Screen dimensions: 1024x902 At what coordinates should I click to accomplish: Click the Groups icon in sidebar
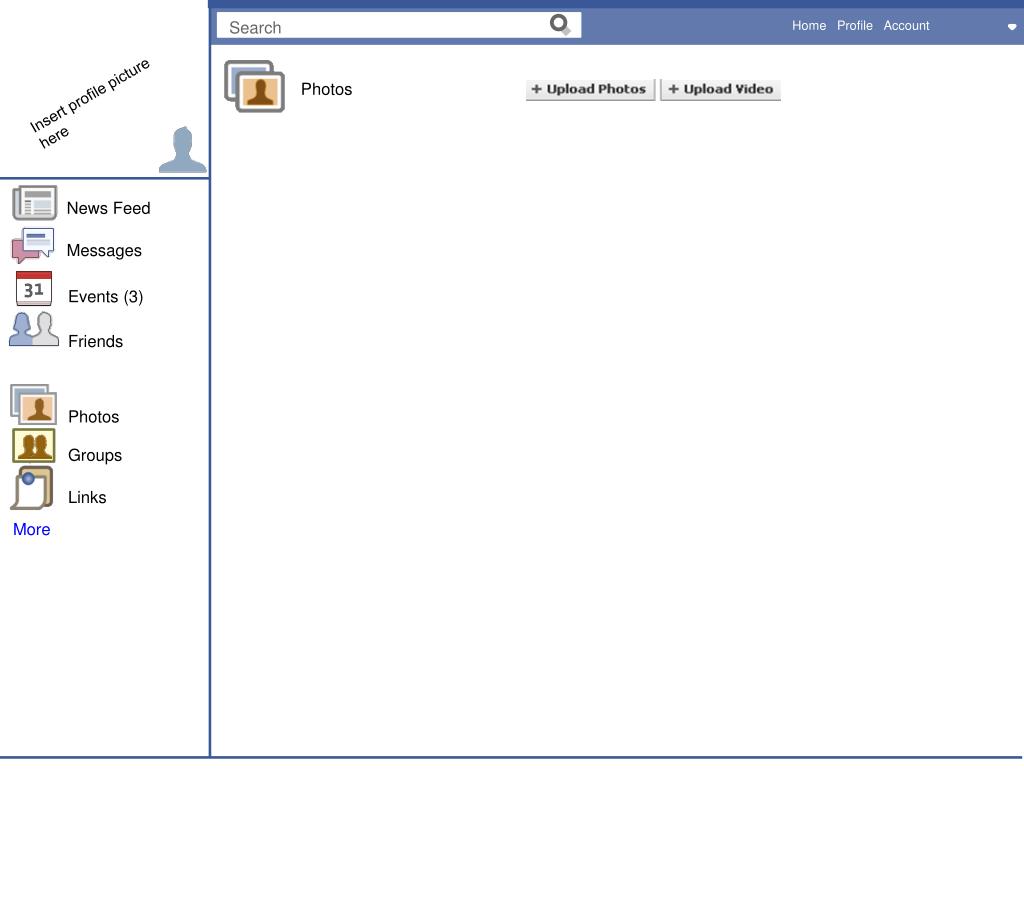[x=34, y=446]
